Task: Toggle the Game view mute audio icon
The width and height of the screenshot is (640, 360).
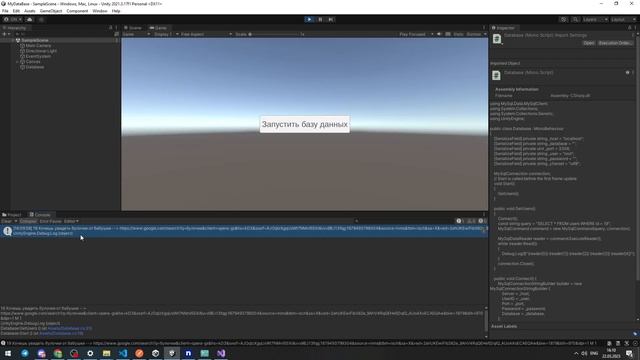Action: coord(439,34)
